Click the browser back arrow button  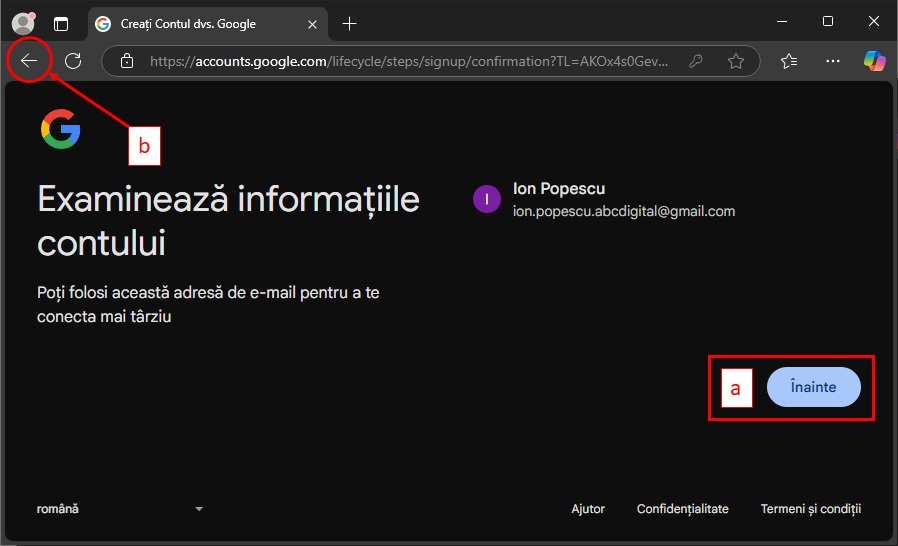click(29, 61)
